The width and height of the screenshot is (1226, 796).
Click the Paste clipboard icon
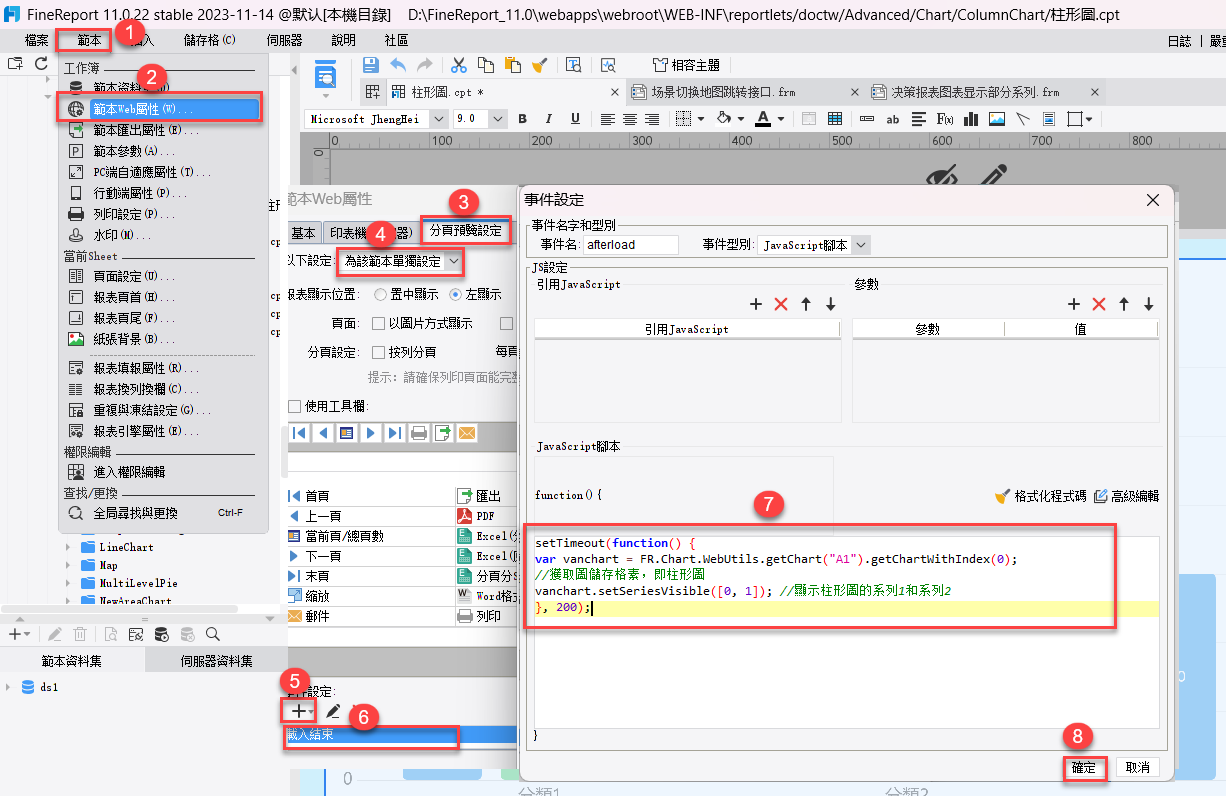513,65
